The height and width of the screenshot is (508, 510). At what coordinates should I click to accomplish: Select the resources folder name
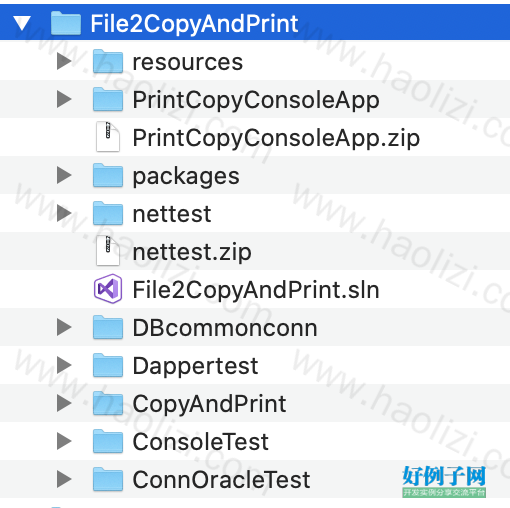[188, 62]
